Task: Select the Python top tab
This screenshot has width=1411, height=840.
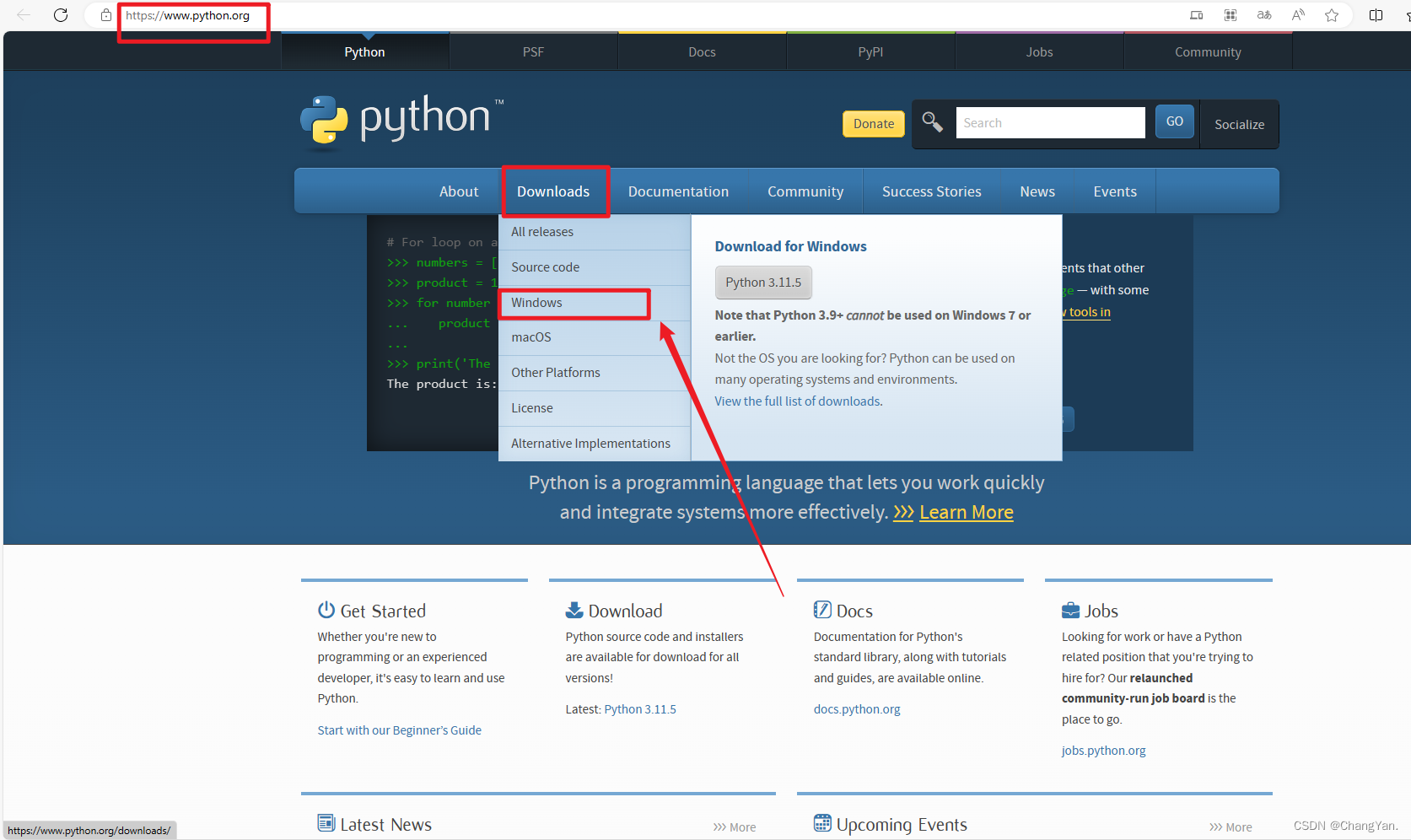Action: point(364,51)
